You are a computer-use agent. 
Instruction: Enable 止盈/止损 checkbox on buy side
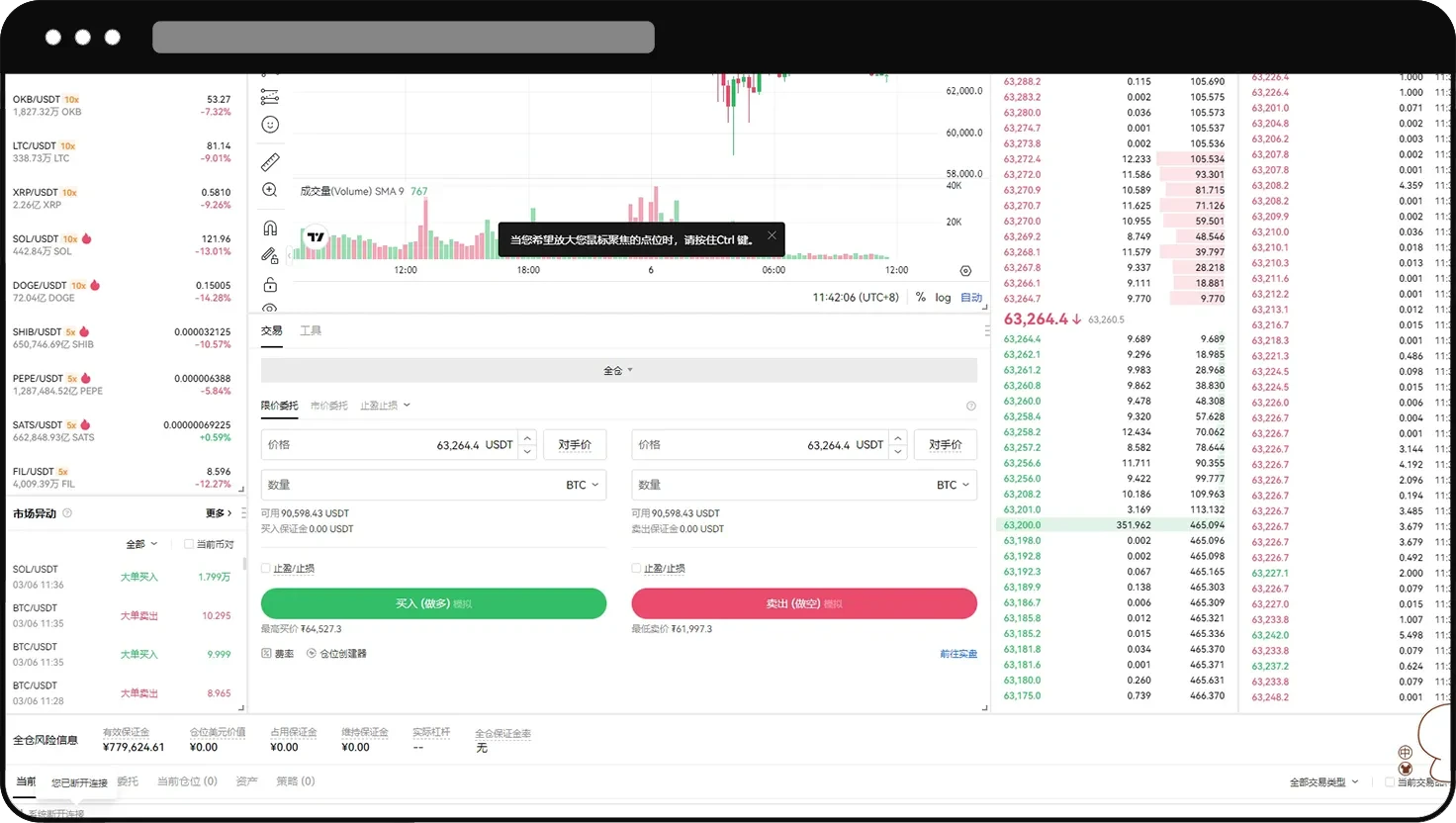click(x=265, y=568)
